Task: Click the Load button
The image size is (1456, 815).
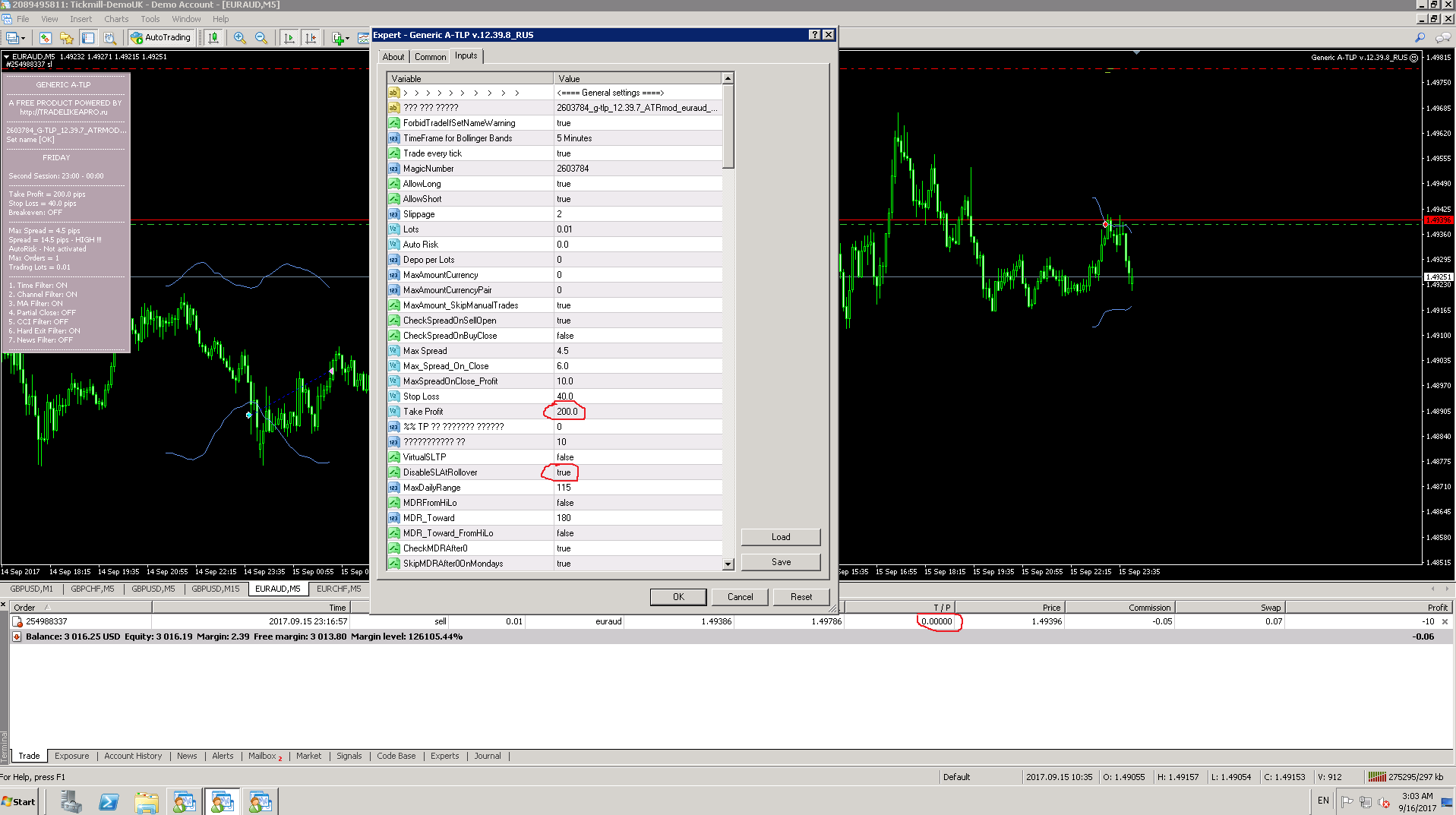Action: click(x=781, y=537)
